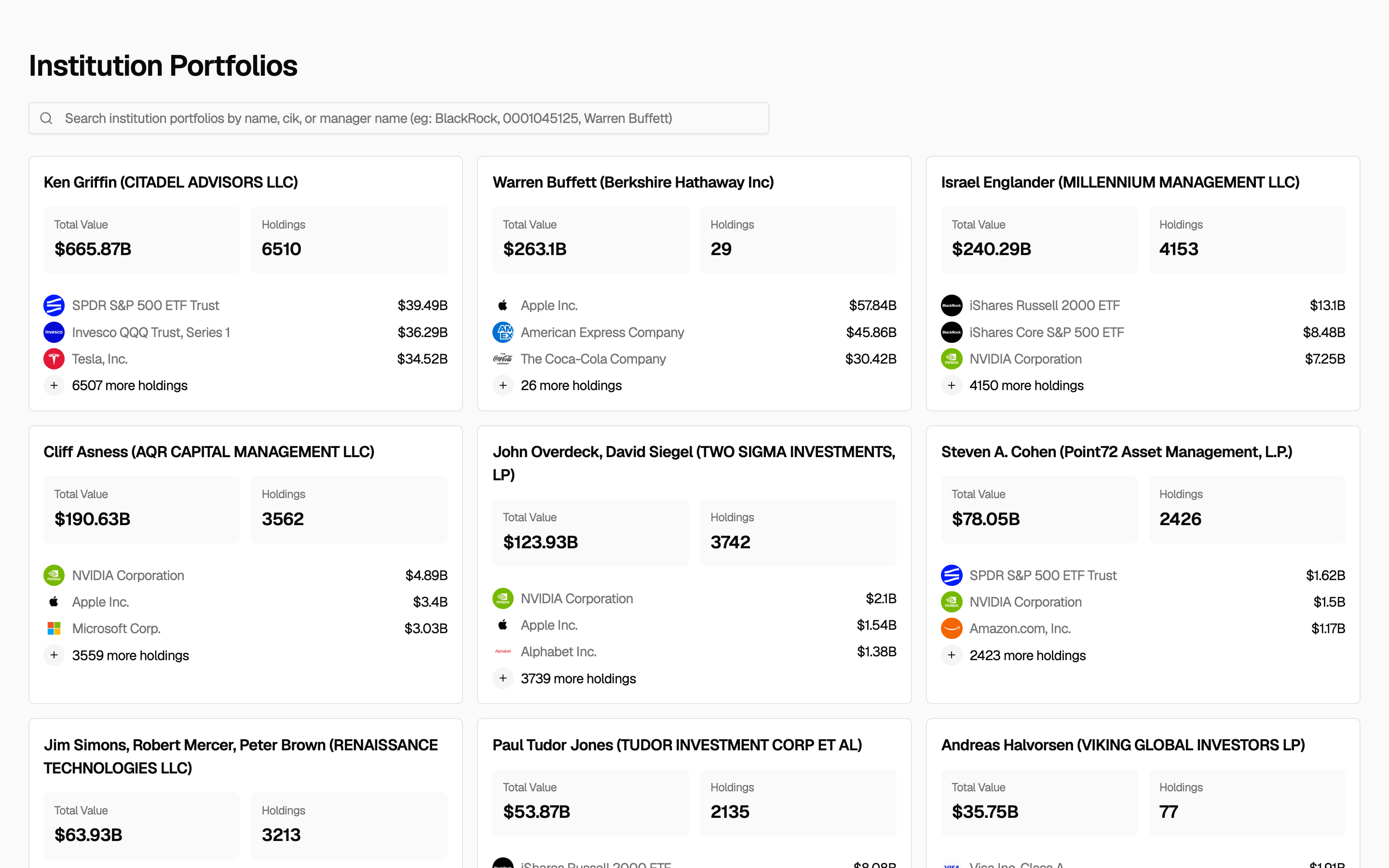This screenshot has height=868, width=1389.
Task: Open Ken Griffin (CITADEL ADVISORS LLC) portfolio
Action: pyautogui.click(x=171, y=183)
